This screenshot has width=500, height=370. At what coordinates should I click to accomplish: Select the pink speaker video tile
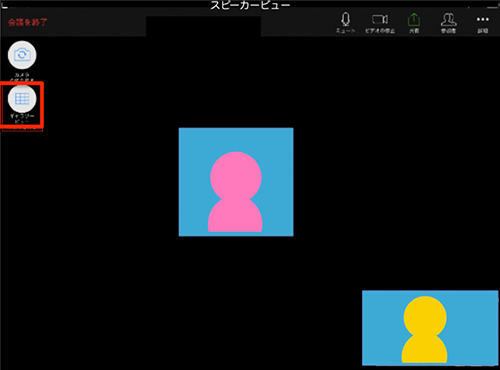click(x=236, y=182)
